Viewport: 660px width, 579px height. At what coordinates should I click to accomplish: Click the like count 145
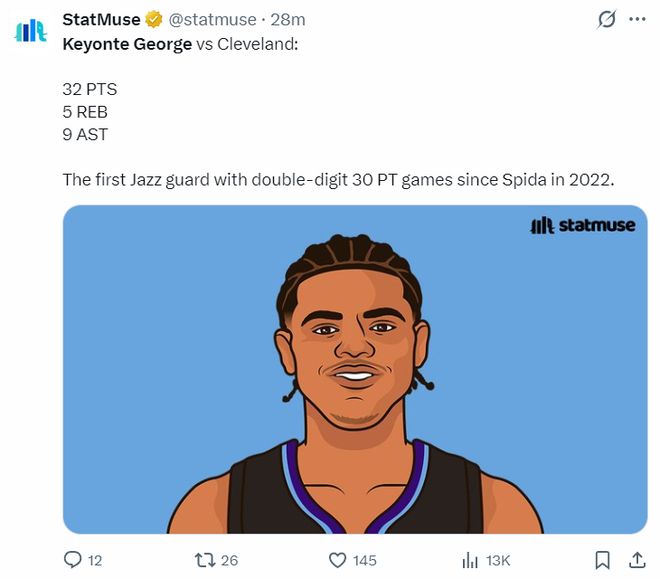[x=365, y=560]
